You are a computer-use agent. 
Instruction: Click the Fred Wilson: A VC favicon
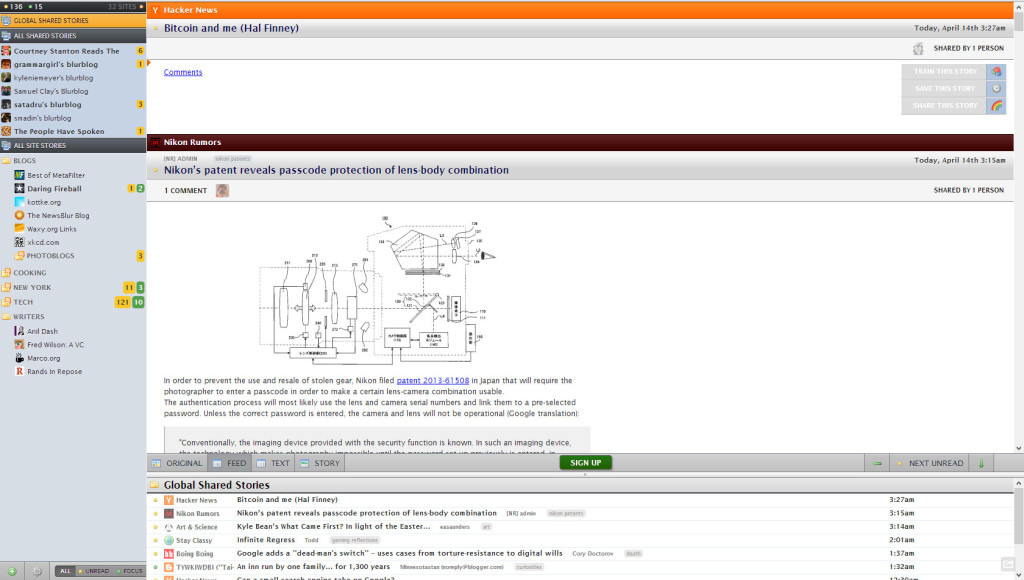pos(19,344)
